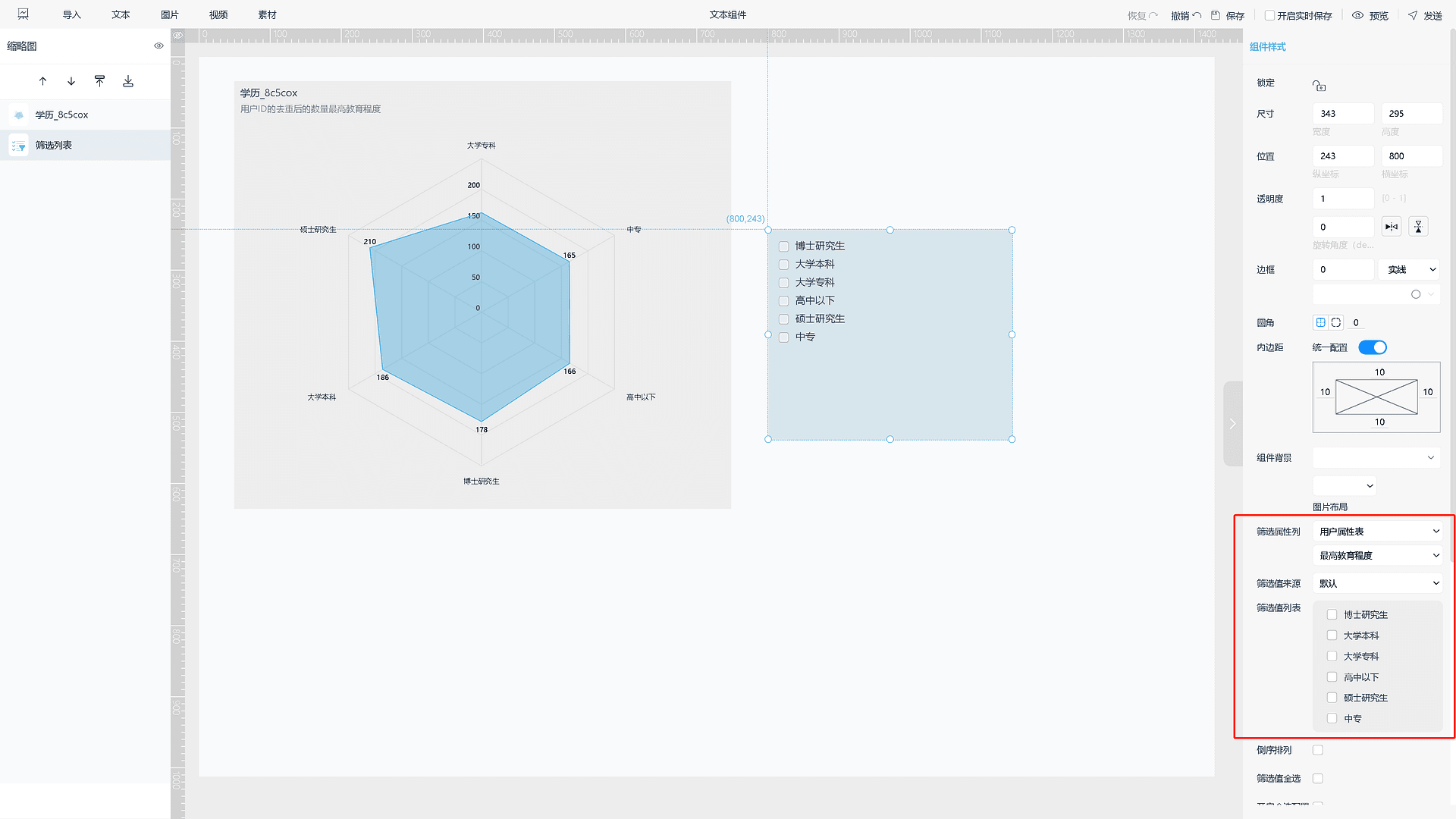Click the vertical flip icon
1456x819 pixels.
point(1418,227)
